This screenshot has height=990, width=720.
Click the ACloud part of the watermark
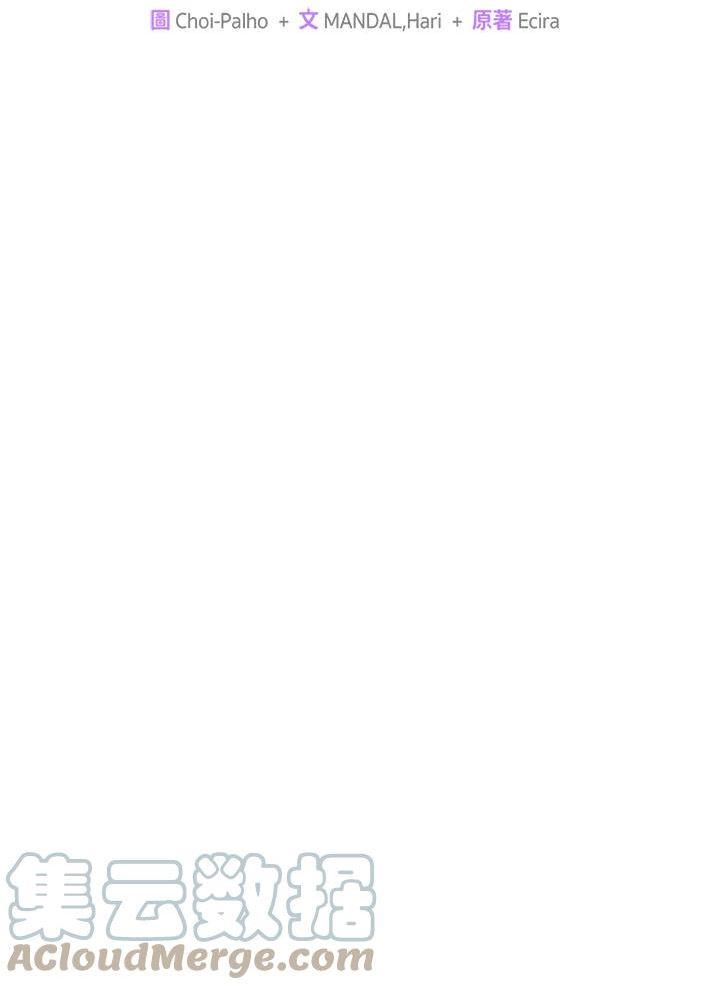click(x=80, y=958)
